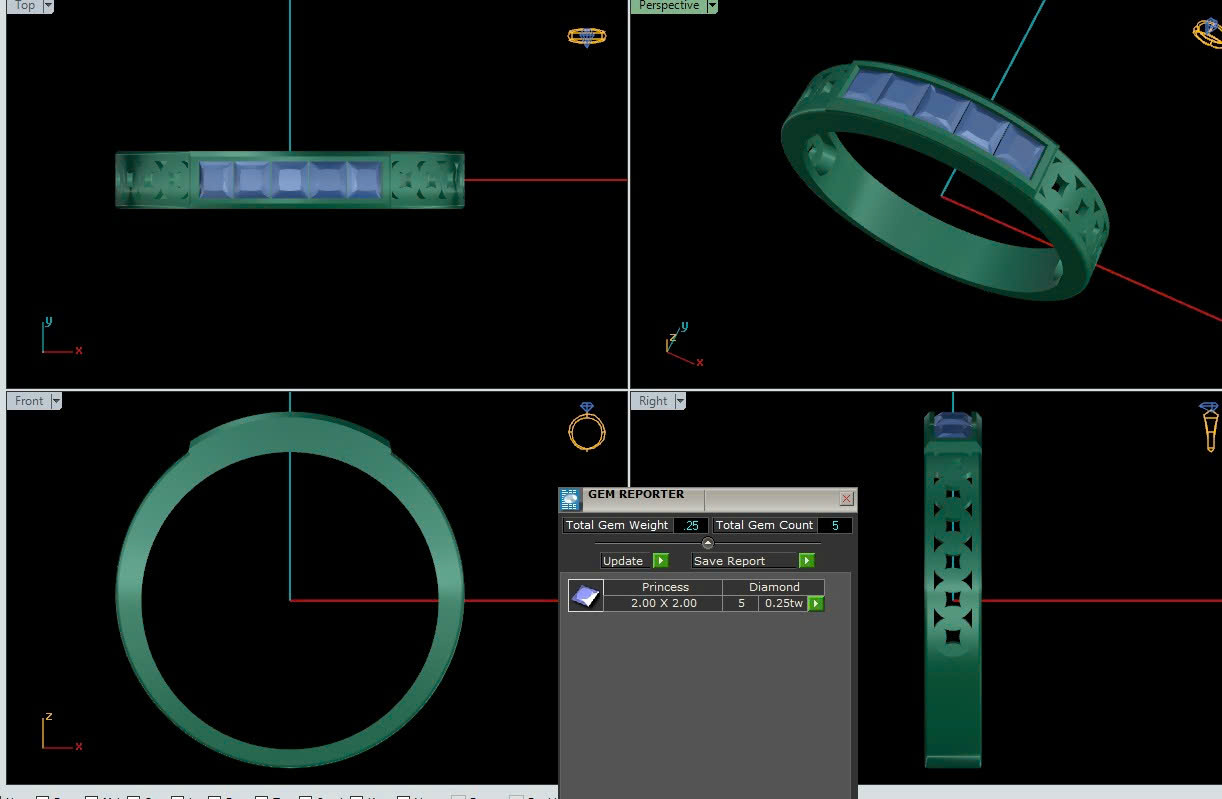This screenshot has width=1222, height=799.
Task: Close the Gem Reporter panel
Action: point(846,498)
